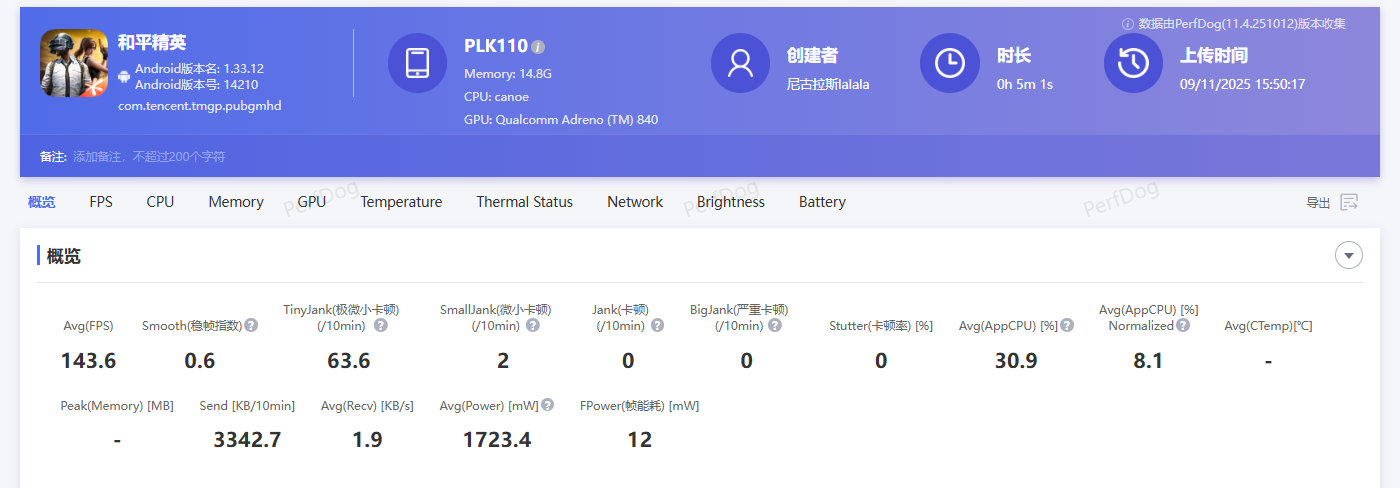The image size is (1400, 488).
Task: Click the phone device icon
Action: [x=417, y=63]
